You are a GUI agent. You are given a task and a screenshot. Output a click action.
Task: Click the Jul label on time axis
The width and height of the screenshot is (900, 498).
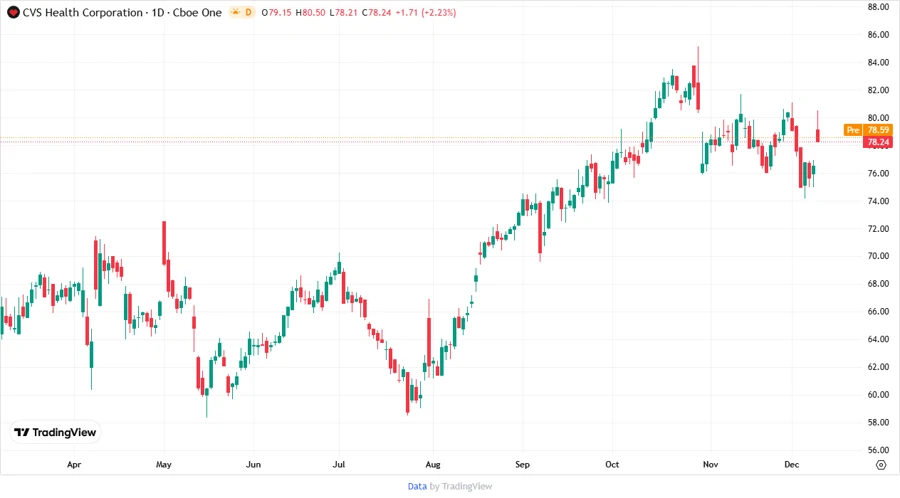click(339, 465)
